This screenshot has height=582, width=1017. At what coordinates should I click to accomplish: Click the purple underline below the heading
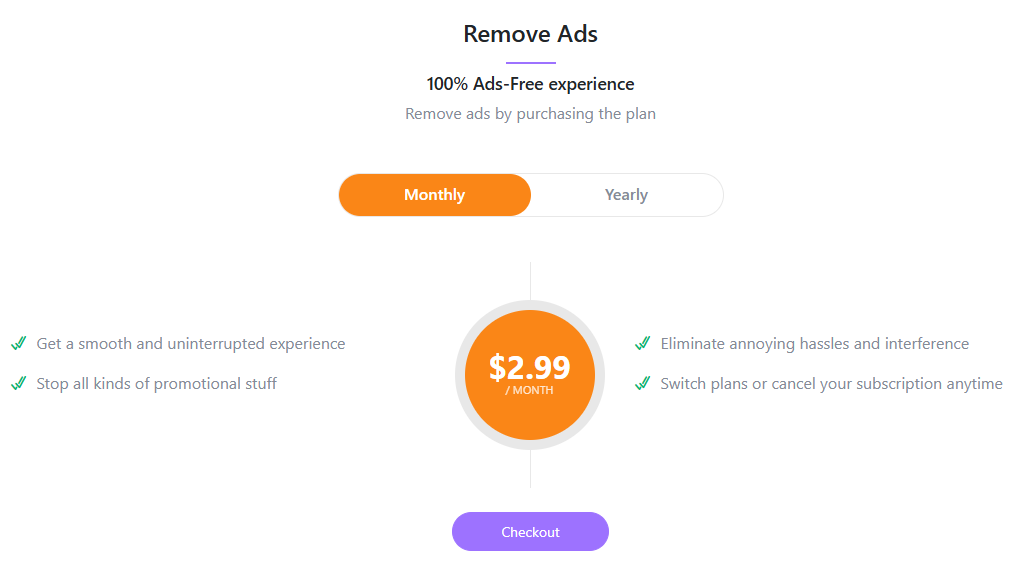click(x=530, y=63)
